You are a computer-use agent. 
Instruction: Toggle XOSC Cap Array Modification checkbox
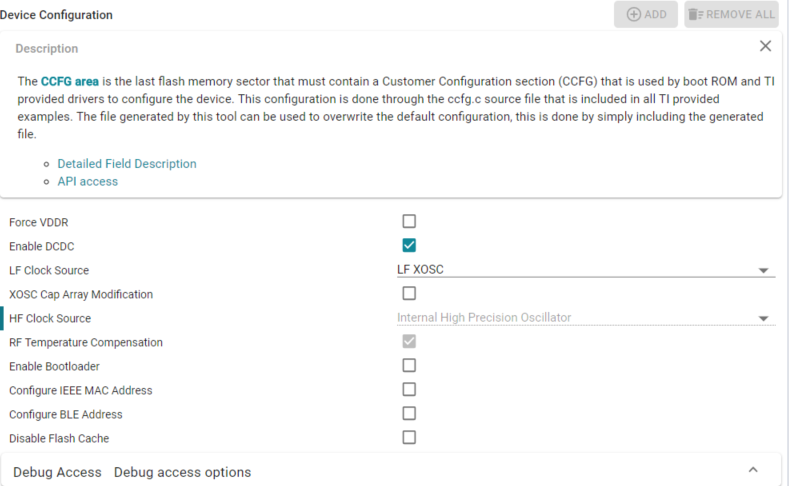409,293
